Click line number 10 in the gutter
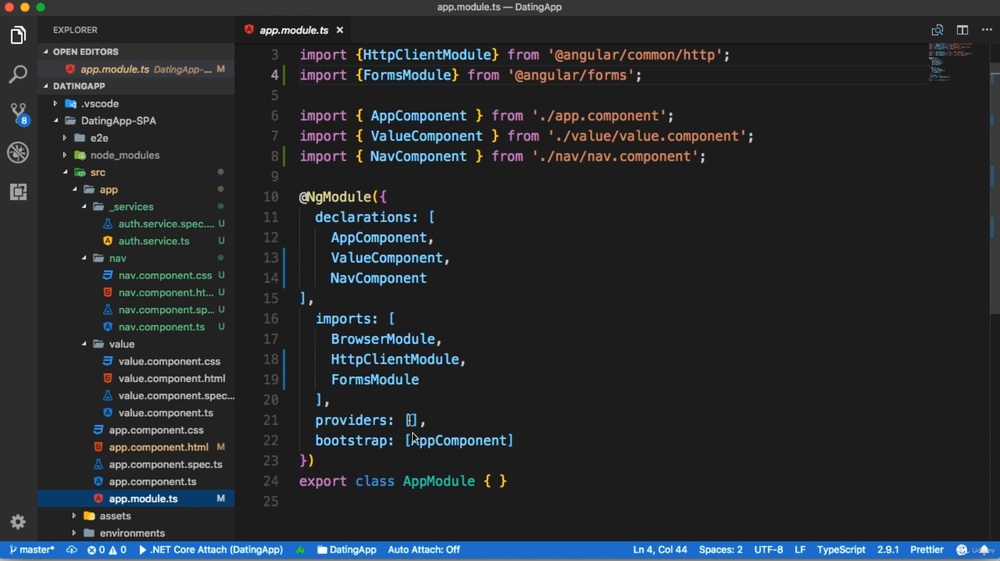This screenshot has width=1000, height=561. 271,197
